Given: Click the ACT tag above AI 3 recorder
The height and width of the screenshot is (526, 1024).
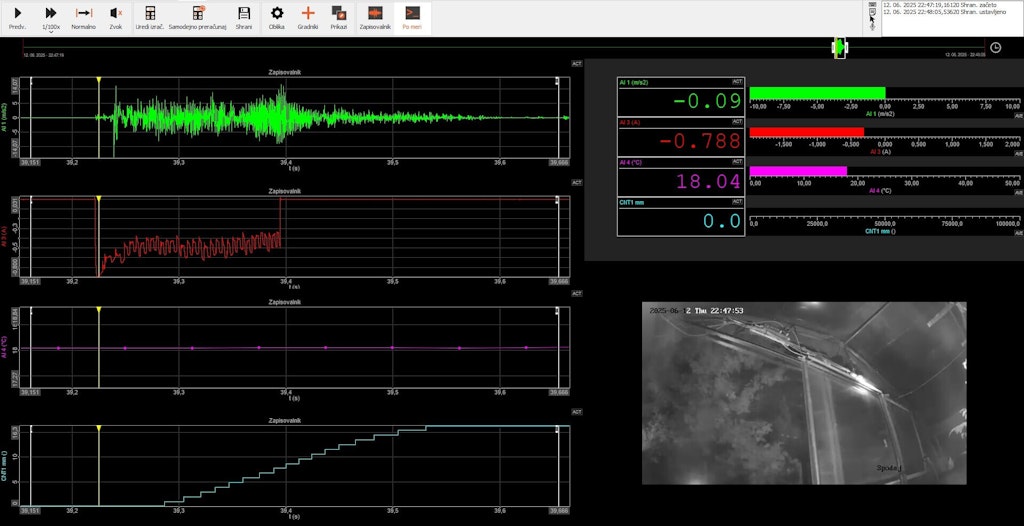Looking at the screenshot, I should pos(577,183).
